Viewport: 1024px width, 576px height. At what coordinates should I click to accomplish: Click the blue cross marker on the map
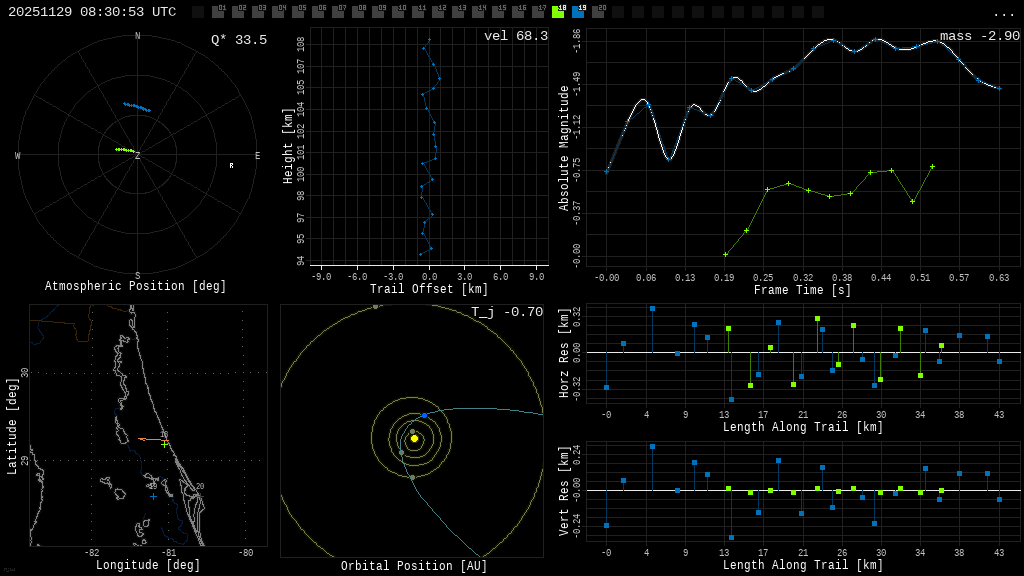point(152,494)
